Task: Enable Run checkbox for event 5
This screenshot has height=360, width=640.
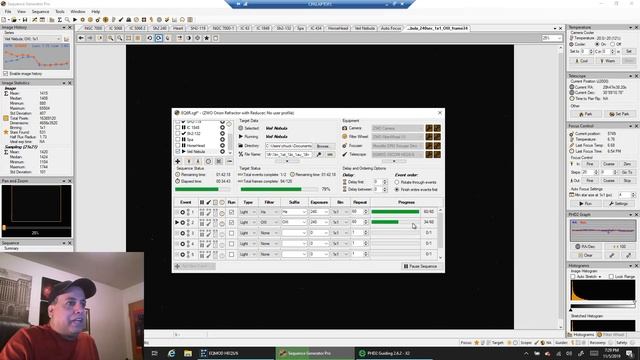Action: click(x=231, y=254)
